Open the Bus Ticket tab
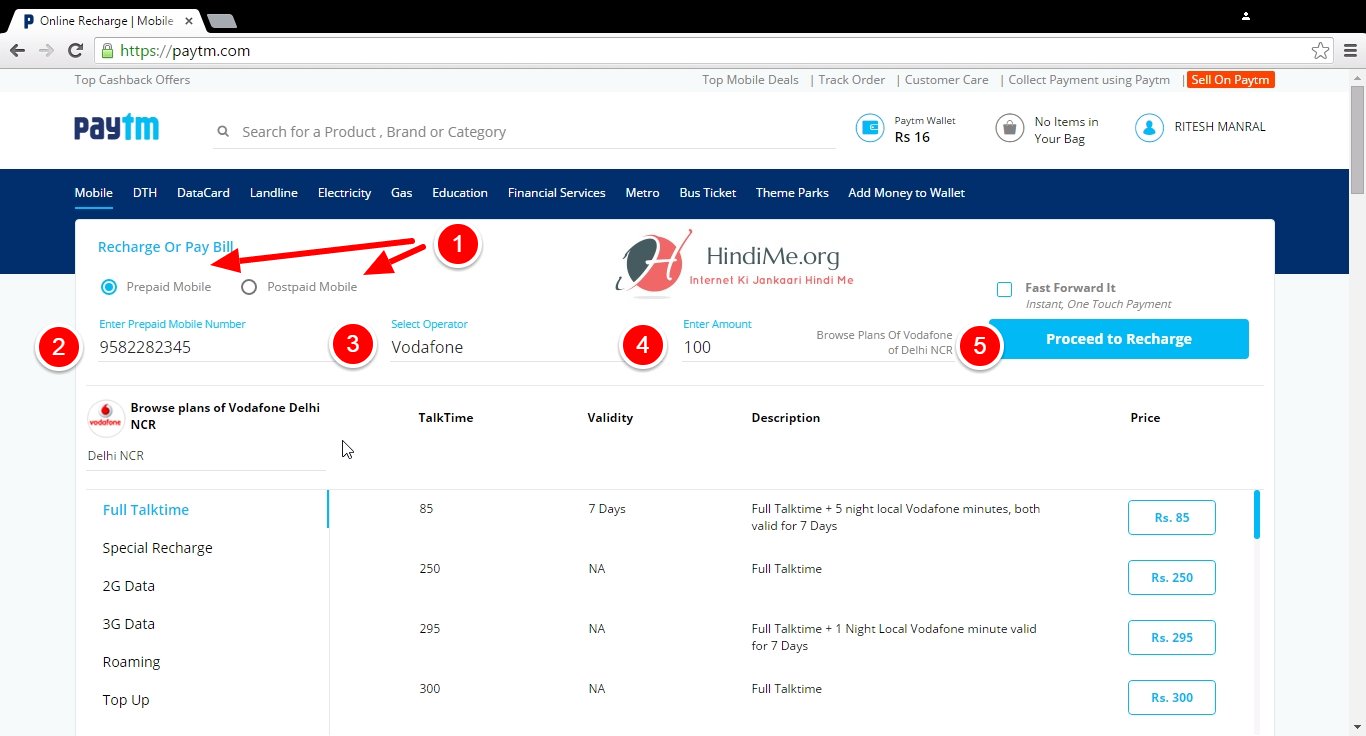Screen dimensions: 1366x736 click(708, 193)
